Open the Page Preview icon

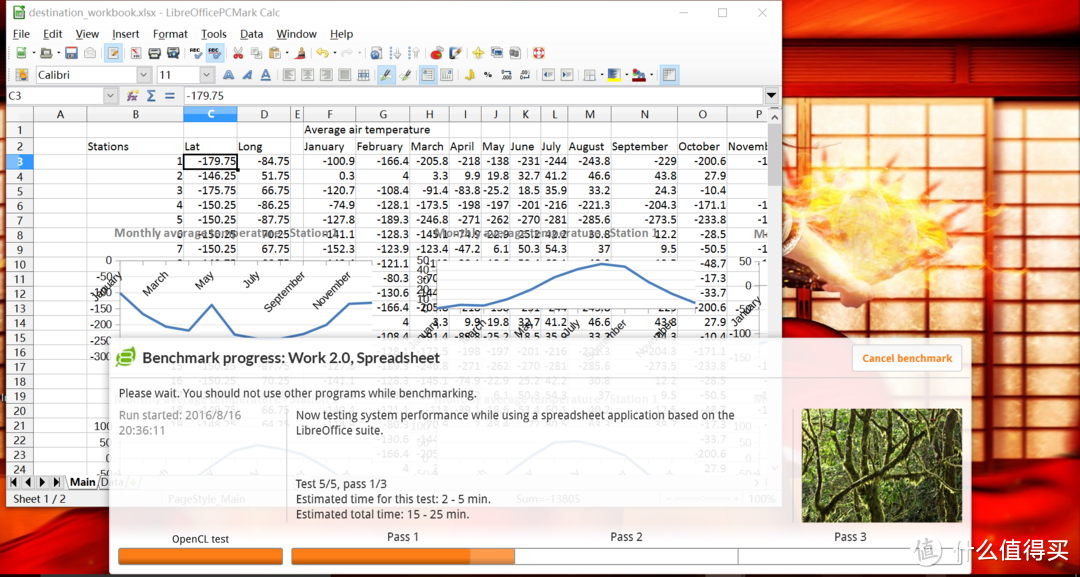click(x=173, y=53)
